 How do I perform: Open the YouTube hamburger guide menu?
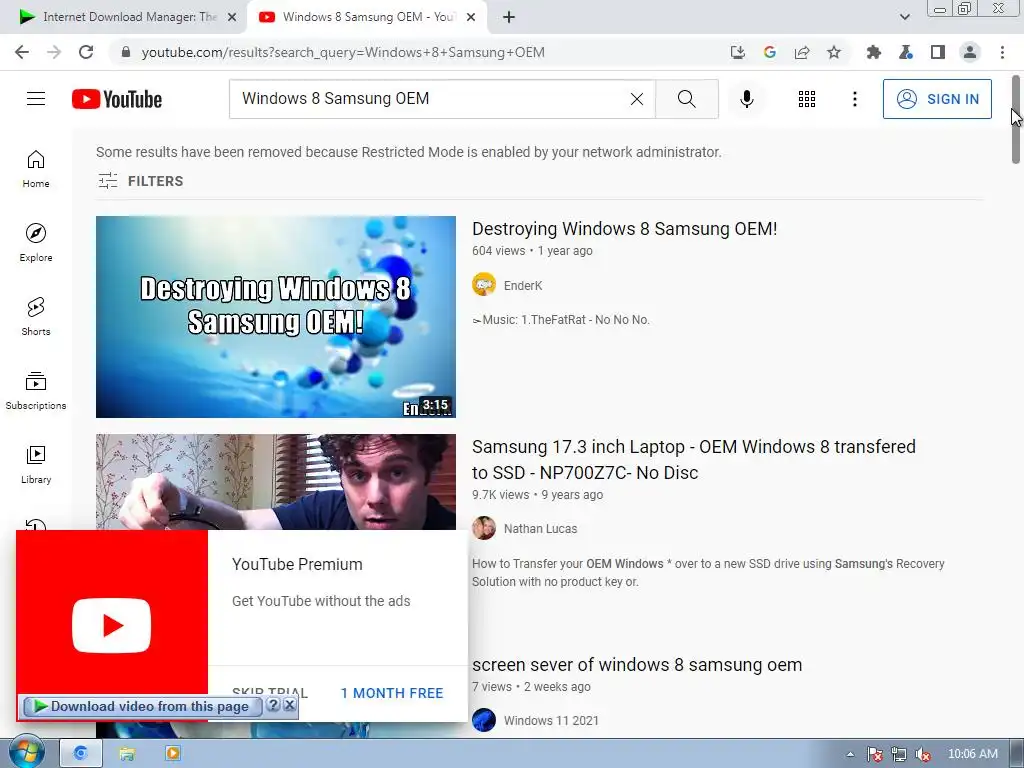(x=36, y=99)
